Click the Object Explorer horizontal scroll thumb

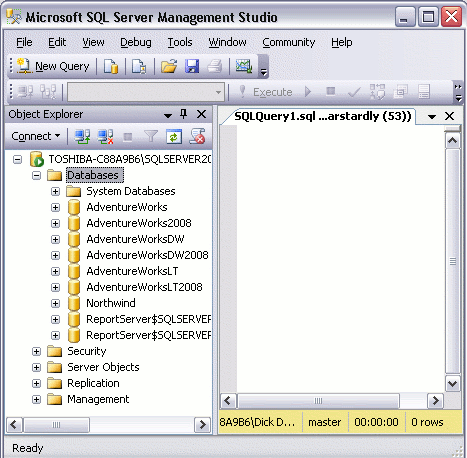(x=56, y=425)
